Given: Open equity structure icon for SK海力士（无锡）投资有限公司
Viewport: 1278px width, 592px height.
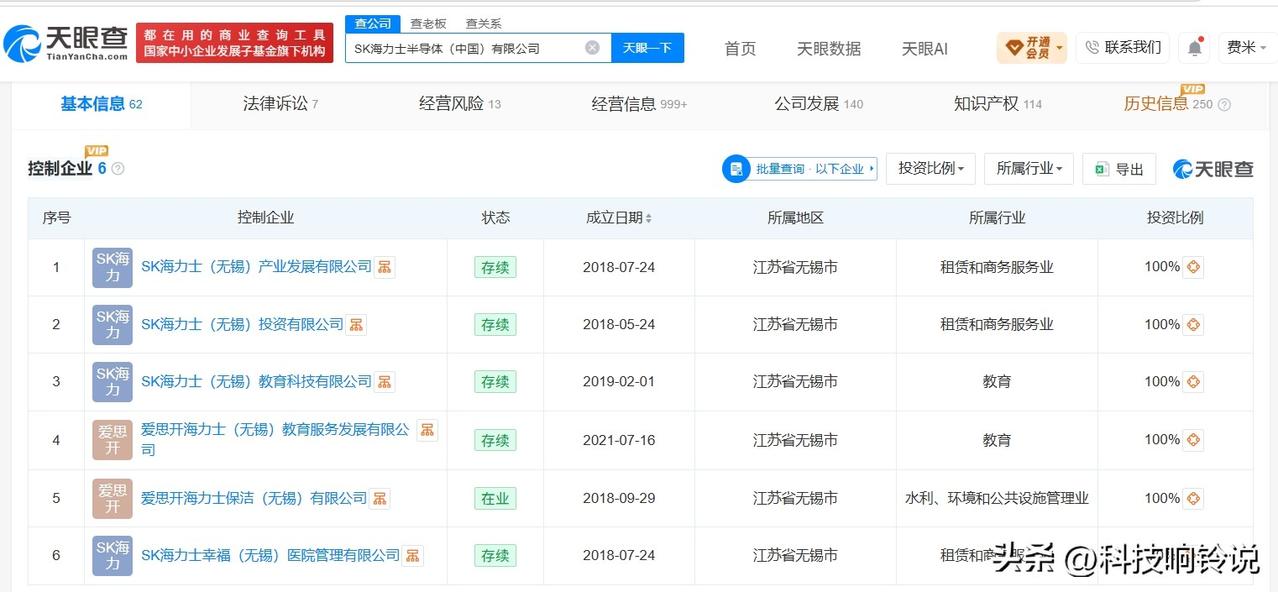Looking at the screenshot, I should (x=356, y=324).
